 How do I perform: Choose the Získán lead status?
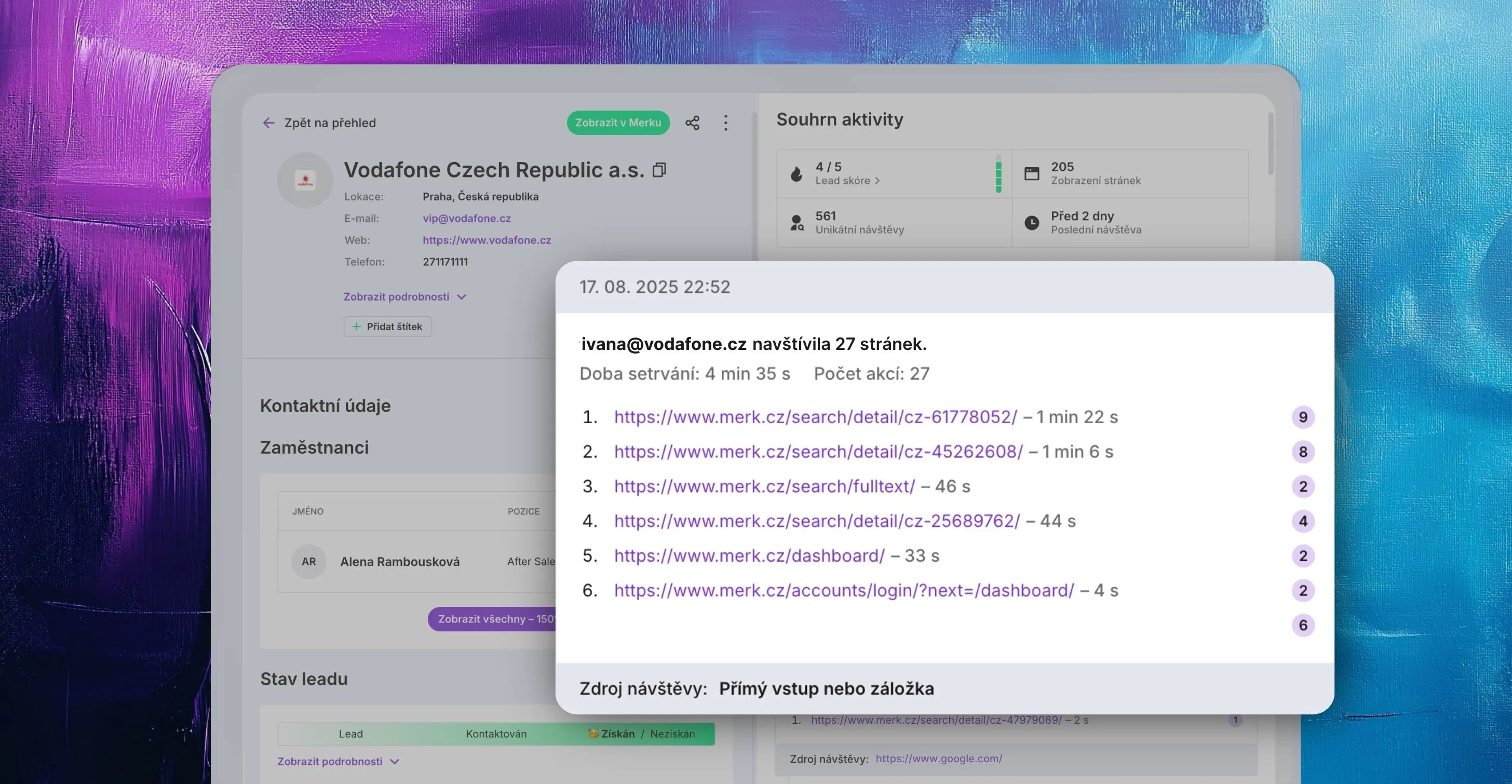pos(617,734)
